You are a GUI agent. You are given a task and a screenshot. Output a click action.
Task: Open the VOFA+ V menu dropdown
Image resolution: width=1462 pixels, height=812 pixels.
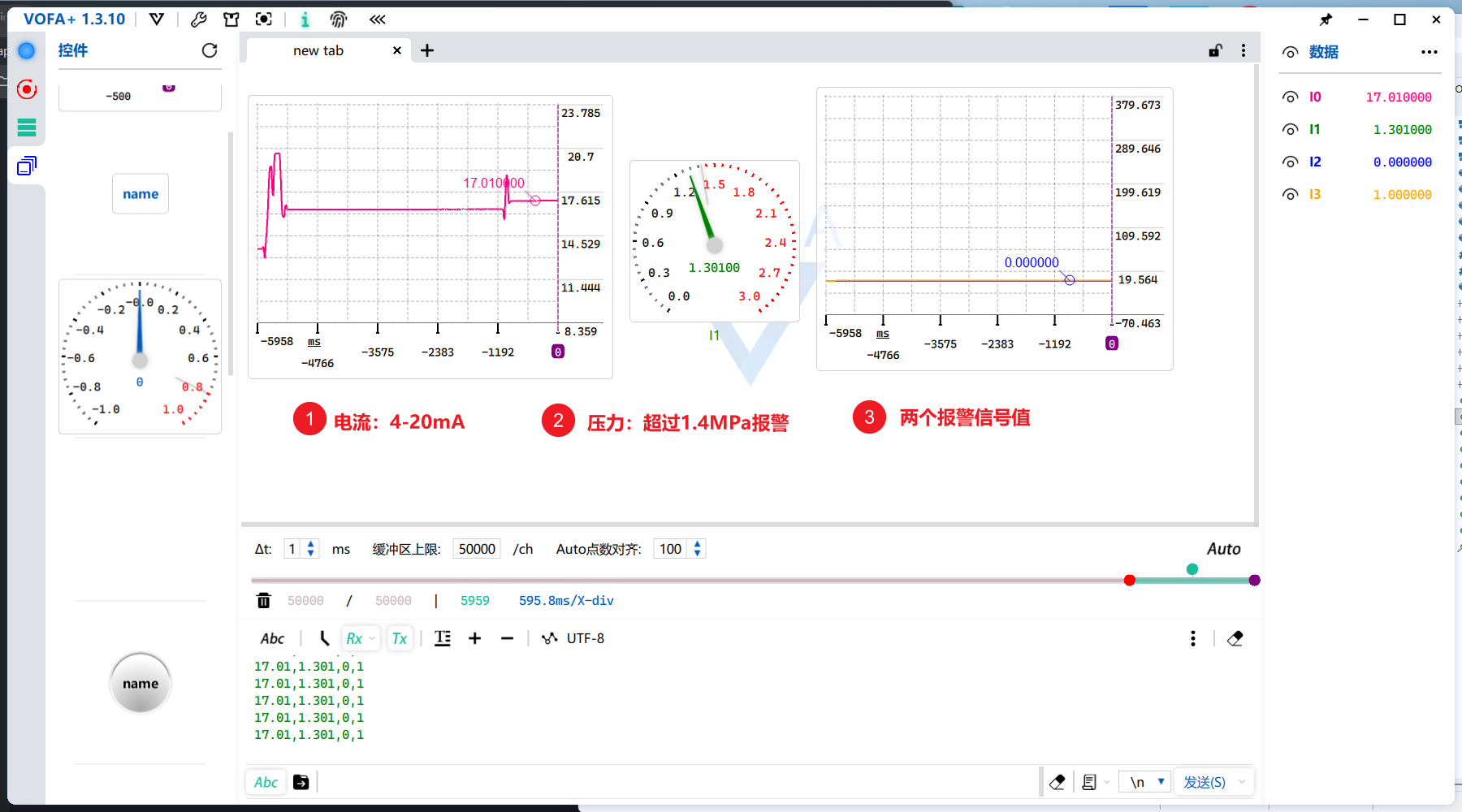tap(157, 19)
